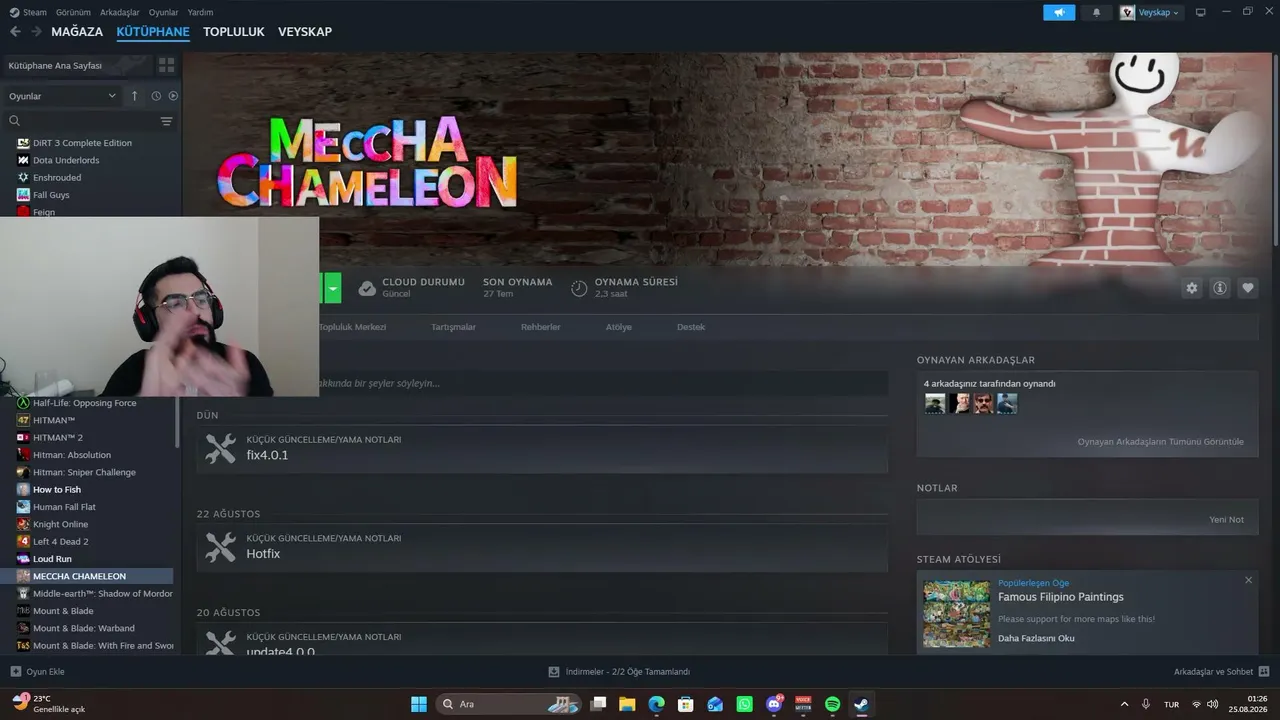This screenshot has width=1280, height=720.
Task: Open the Oyunlar menu in menu bar
Action: tap(164, 12)
